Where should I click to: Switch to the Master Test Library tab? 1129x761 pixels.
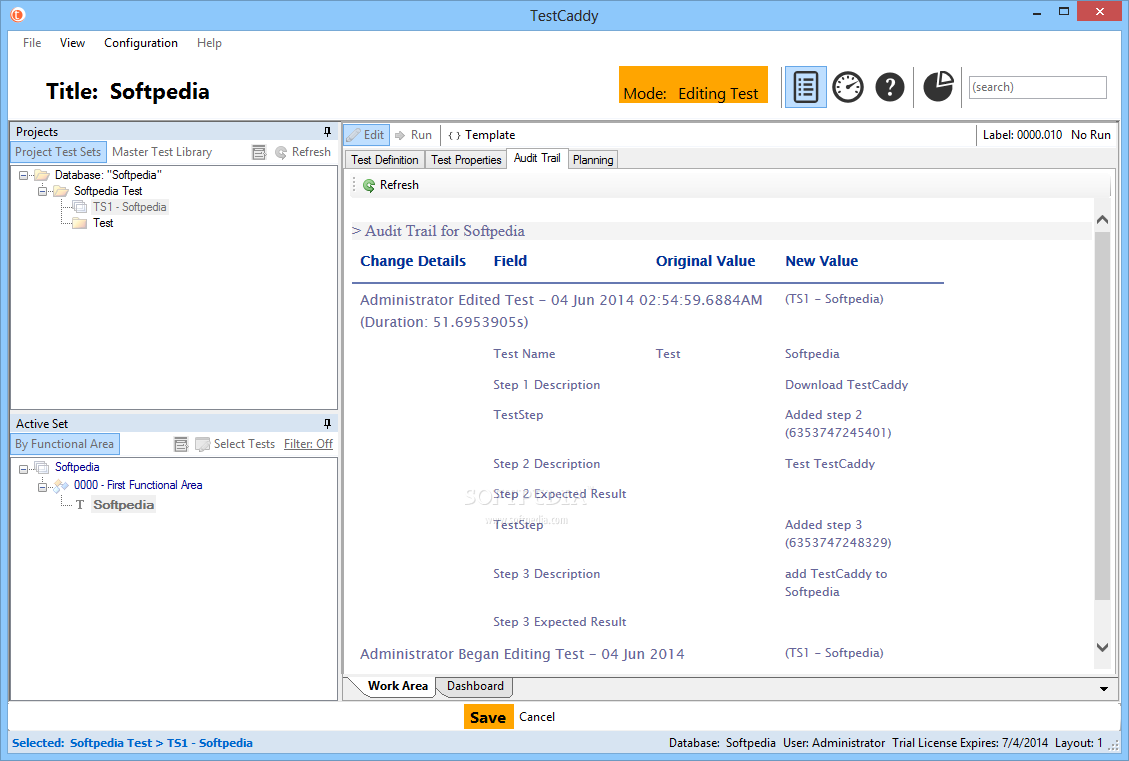click(162, 152)
